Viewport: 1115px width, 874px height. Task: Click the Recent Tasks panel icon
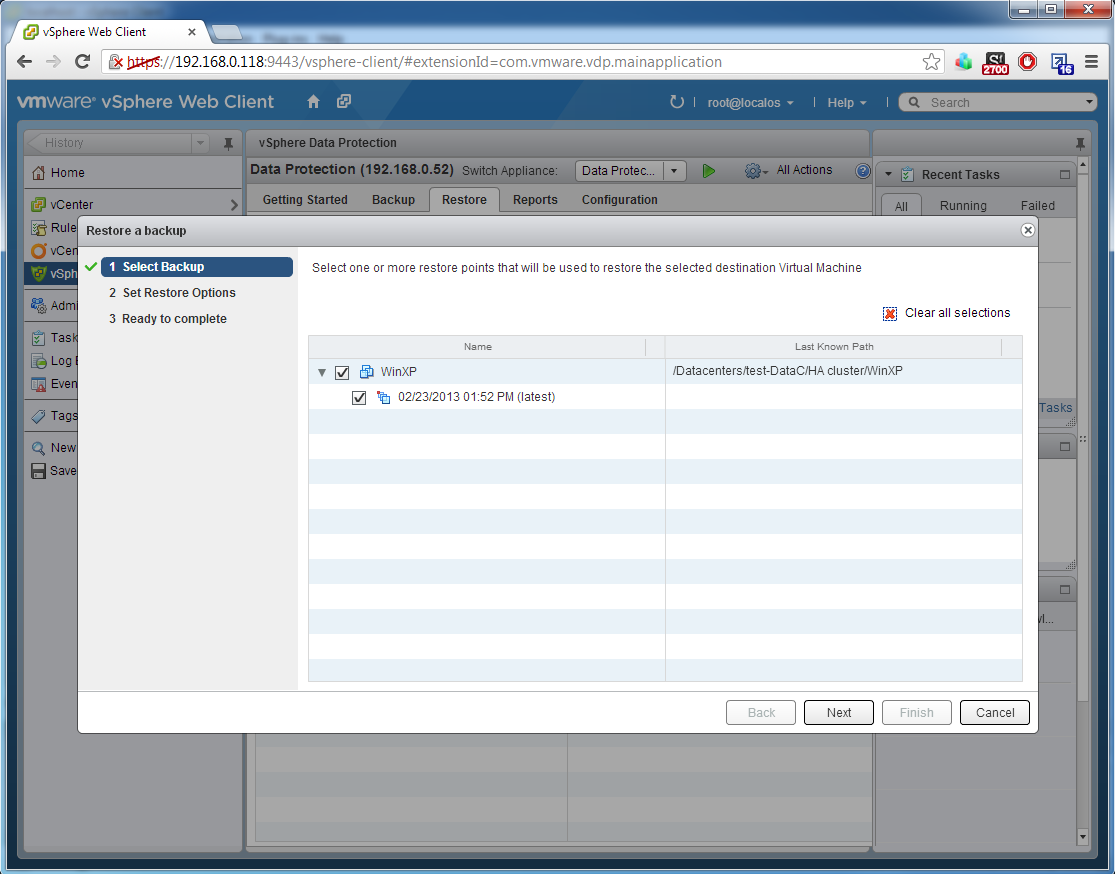click(x=907, y=175)
